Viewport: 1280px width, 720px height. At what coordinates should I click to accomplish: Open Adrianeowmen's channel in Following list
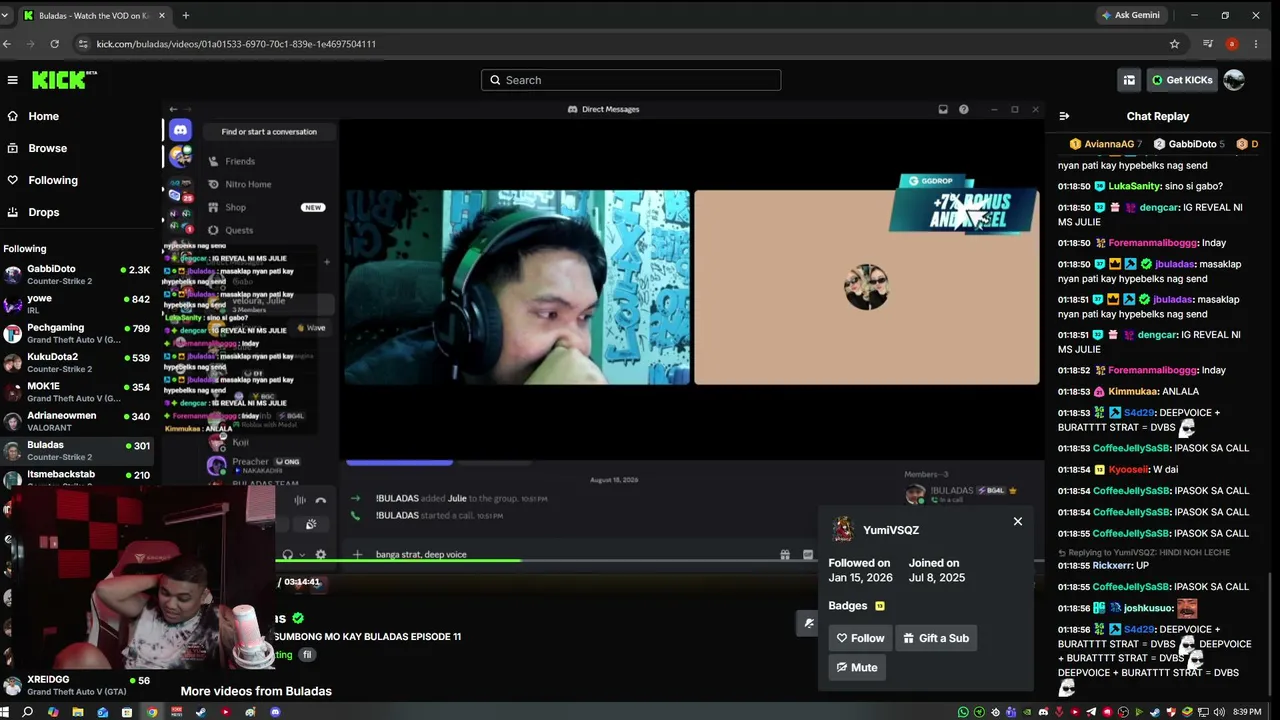point(78,421)
